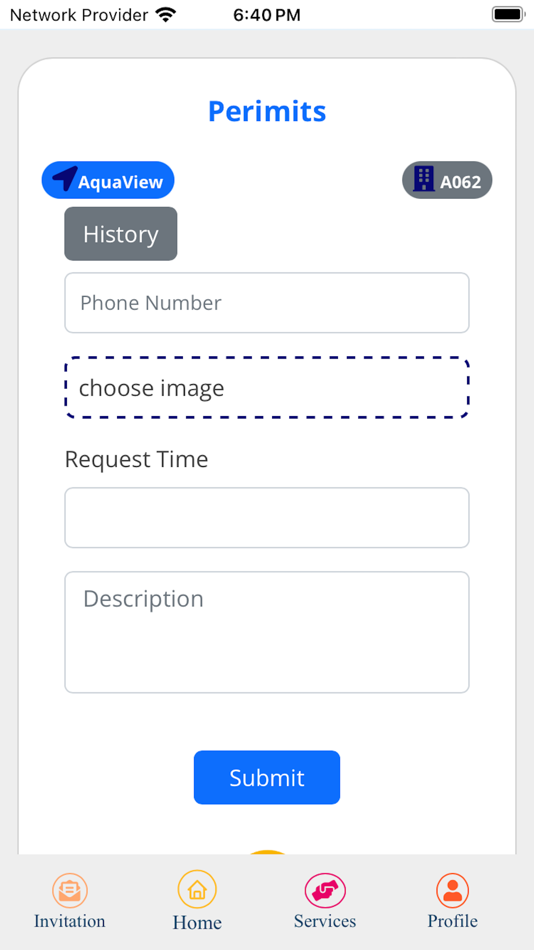Open the Request Time field
This screenshot has width=534, height=950.
click(267, 517)
